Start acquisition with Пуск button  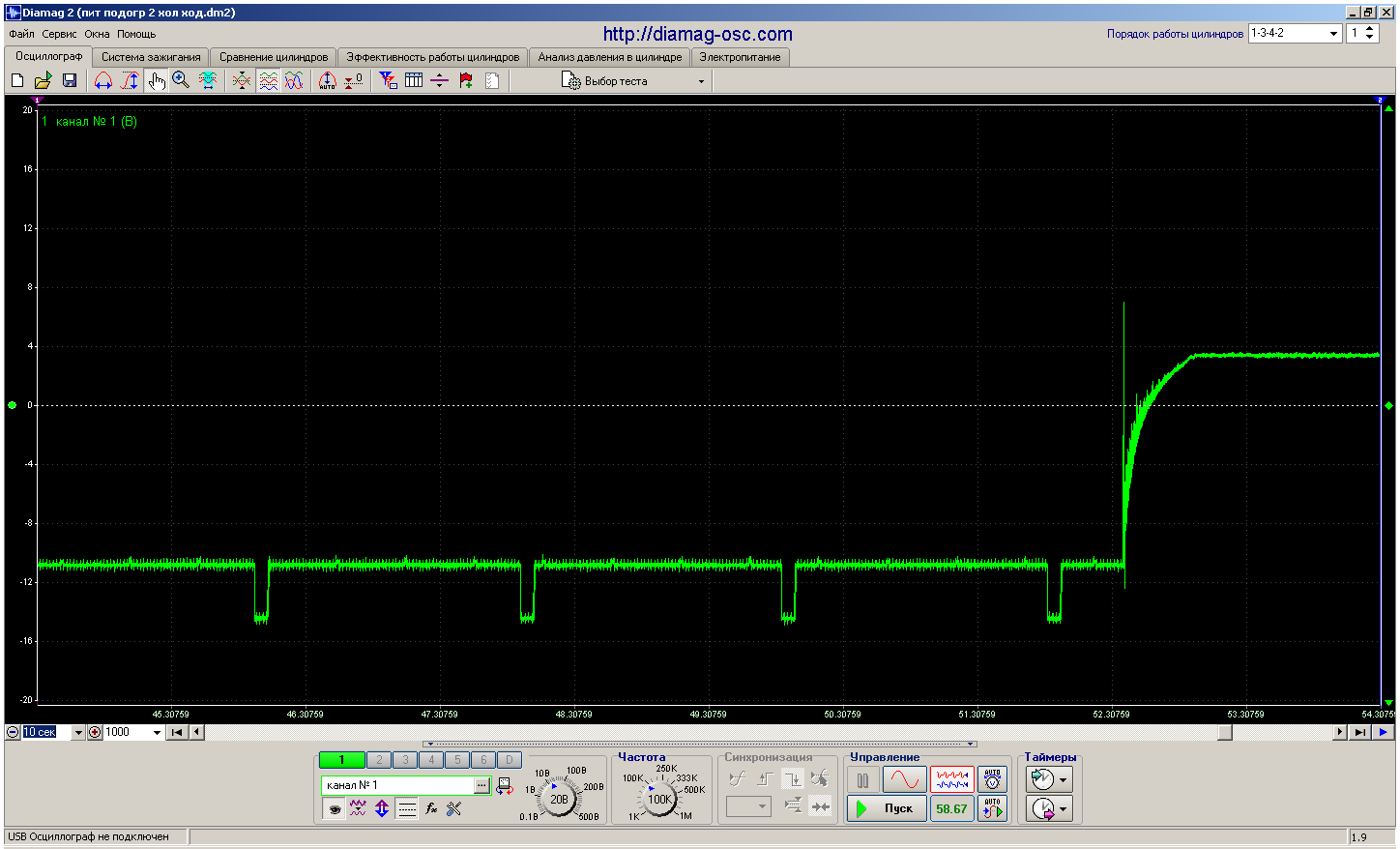pyautogui.click(x=887, y=808)
